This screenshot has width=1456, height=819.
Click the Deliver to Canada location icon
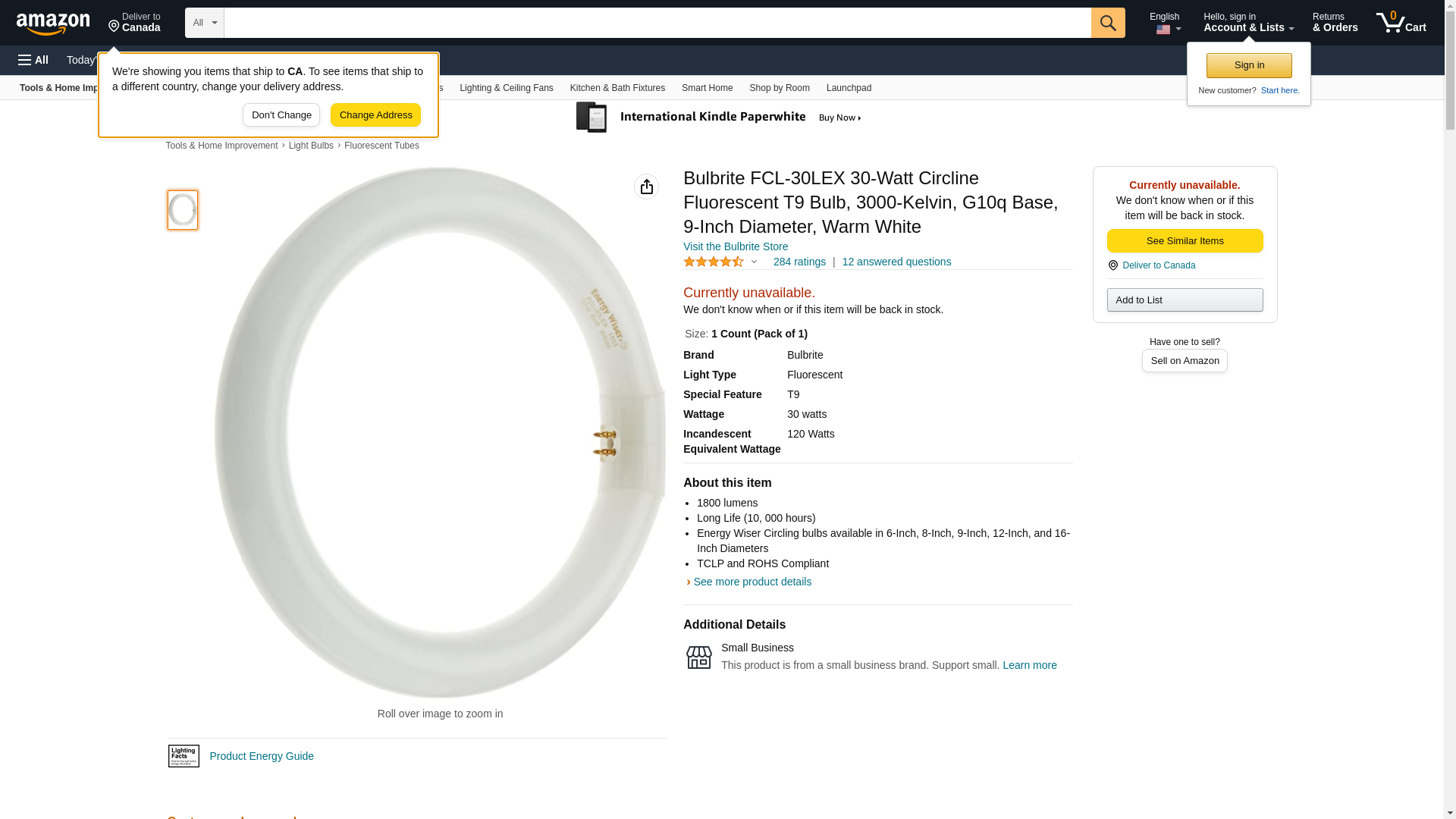point(1113,265)
